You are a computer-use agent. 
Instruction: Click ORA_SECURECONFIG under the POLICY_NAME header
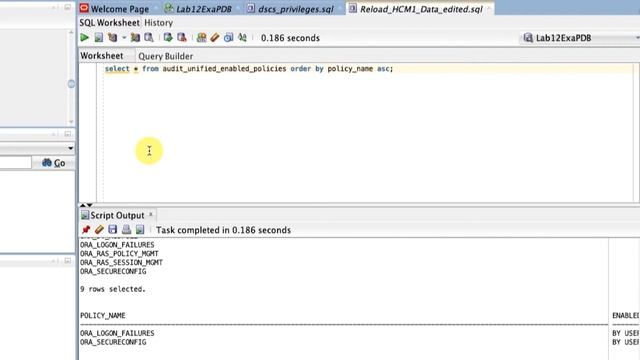(113, 342)
